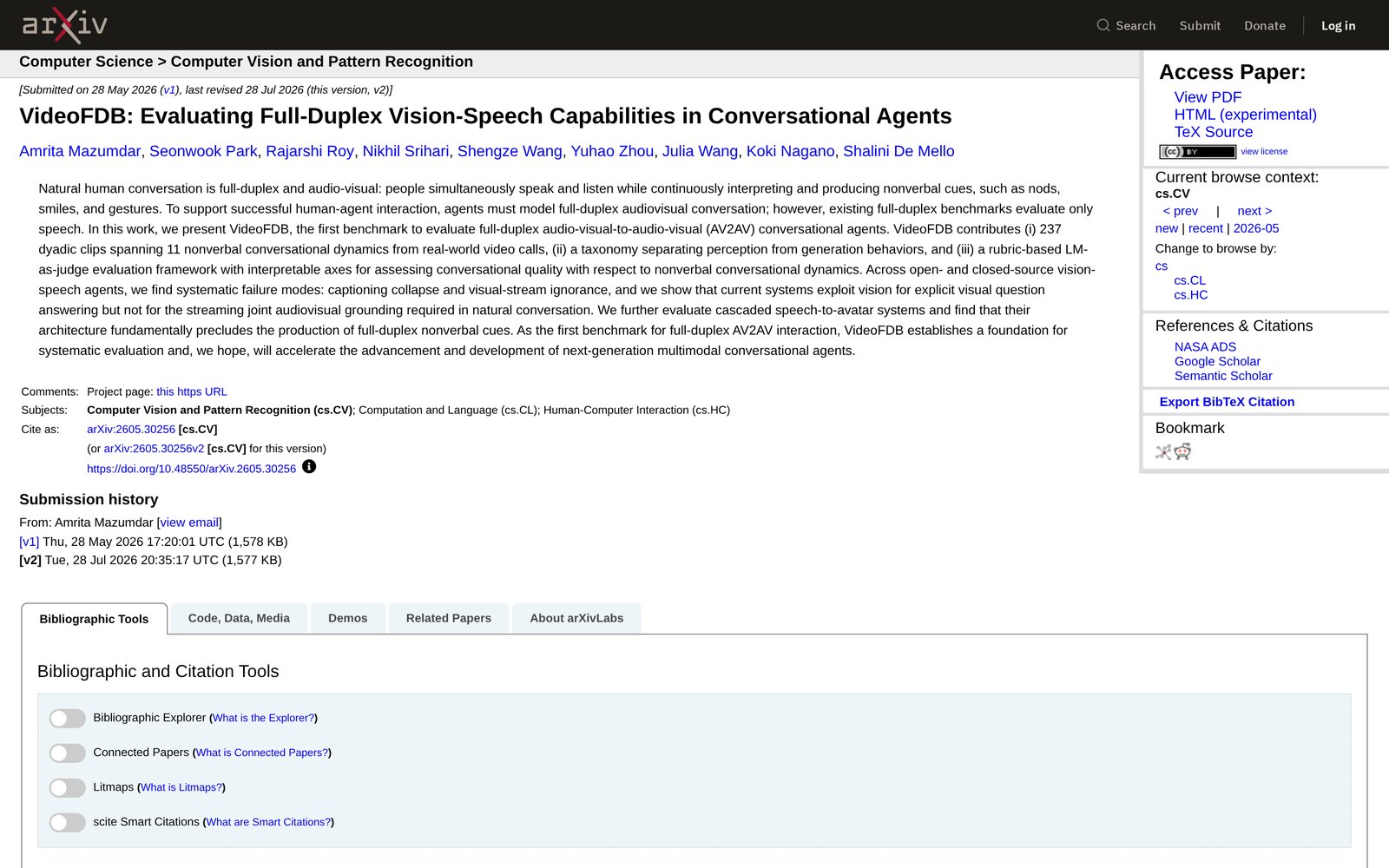Open the Donate page
This screenshot has width=1389, height=868.
(1265, 26)
